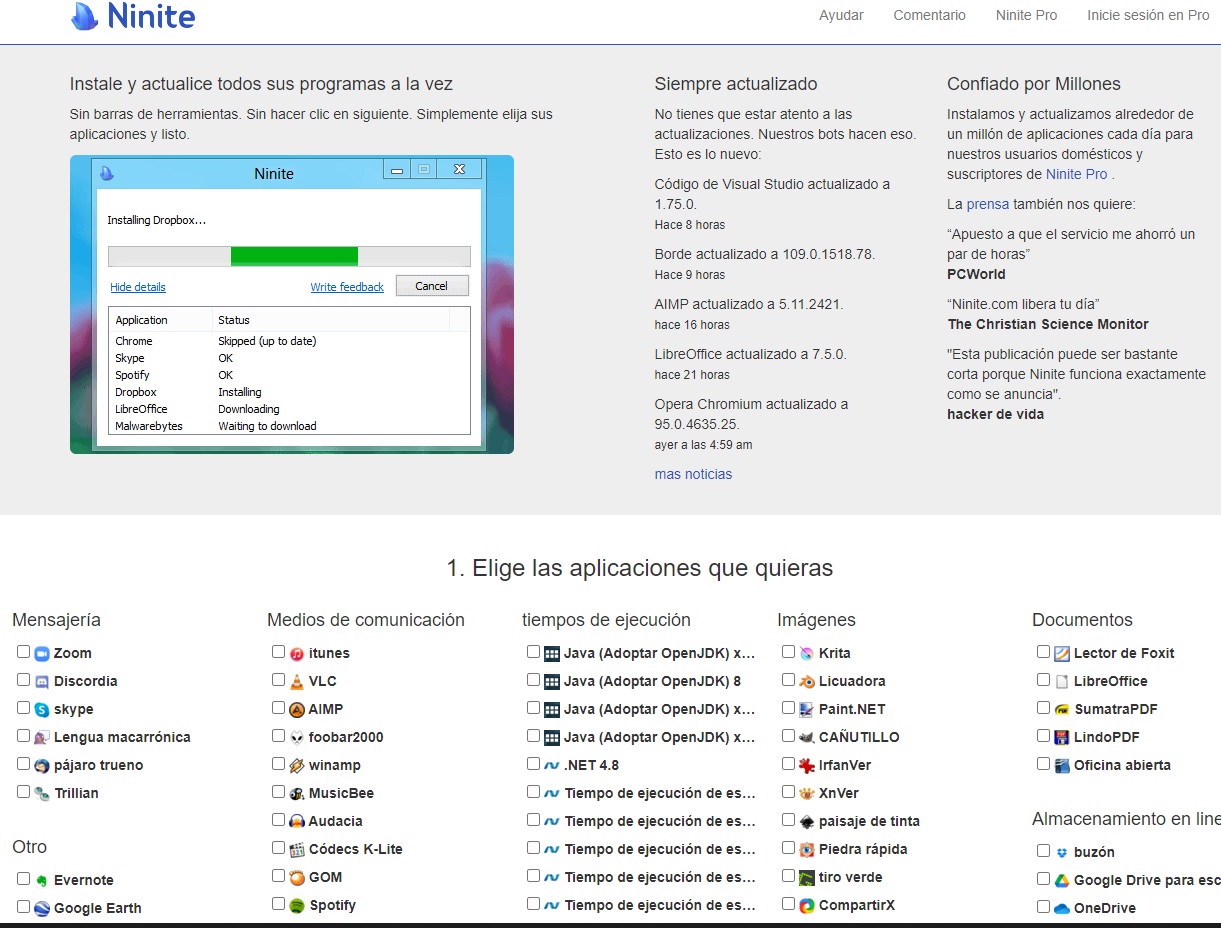Click the AIMP actualizado a 5.11.2421 entry
This screenshot has width=1221, height=928.
[749, 304]
